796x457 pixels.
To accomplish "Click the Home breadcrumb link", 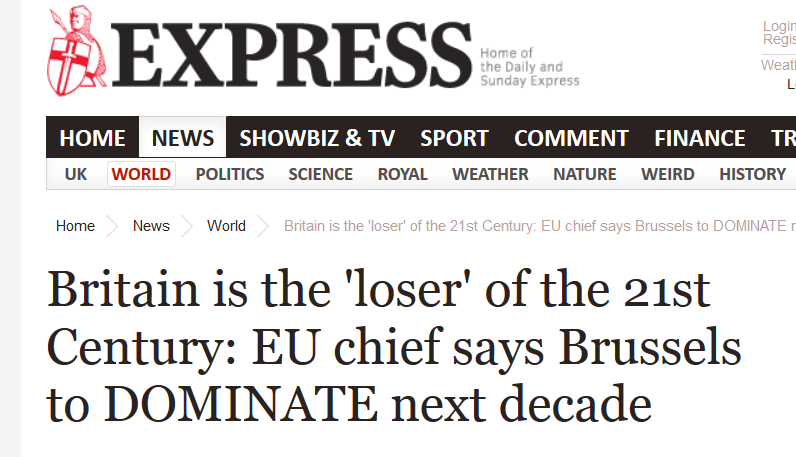I will (75, 226).
